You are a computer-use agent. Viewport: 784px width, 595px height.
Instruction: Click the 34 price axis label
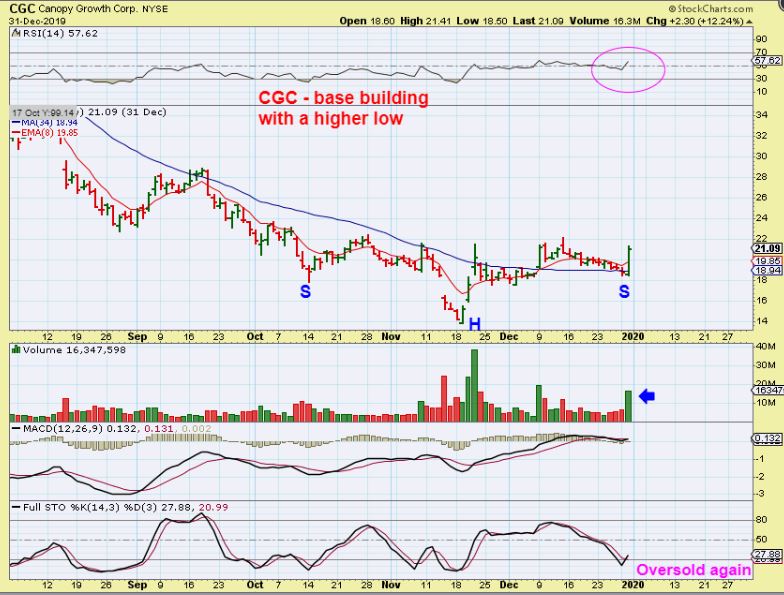pyautogui.click(x=762, y=115)
